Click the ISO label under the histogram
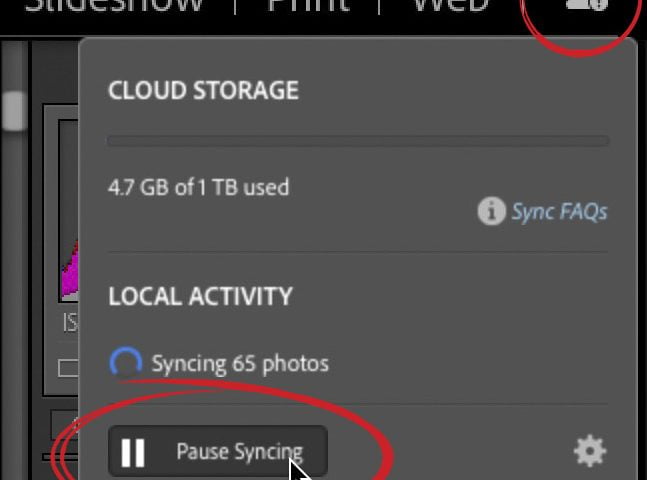The height and width of the screenshot is (480, 647). [x=70, y=323]
